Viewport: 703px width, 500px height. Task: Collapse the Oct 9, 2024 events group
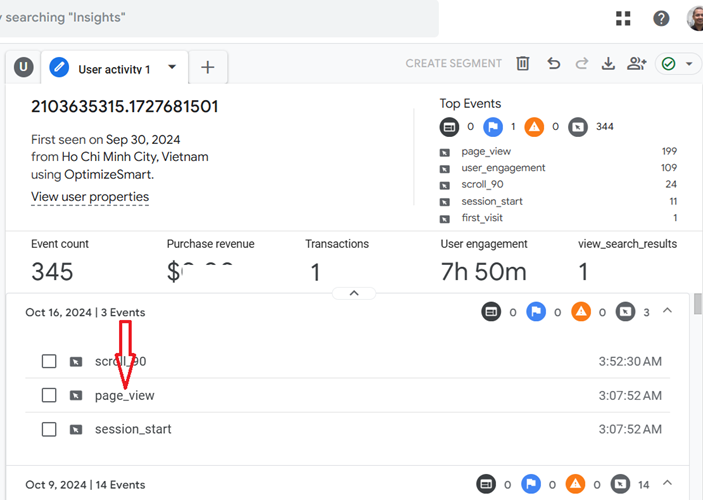pyautogui.click(x=668, y=484)
